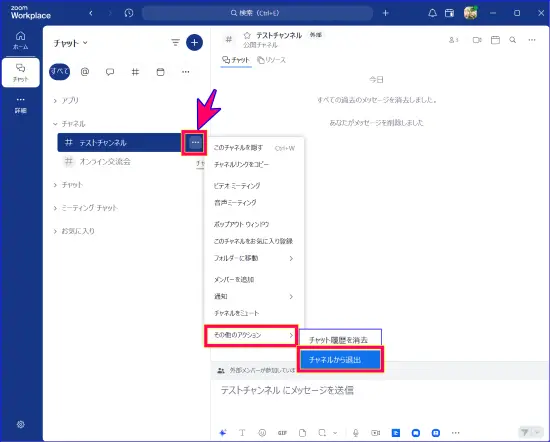Open more composer options ellipsis

tap(455, 433)
